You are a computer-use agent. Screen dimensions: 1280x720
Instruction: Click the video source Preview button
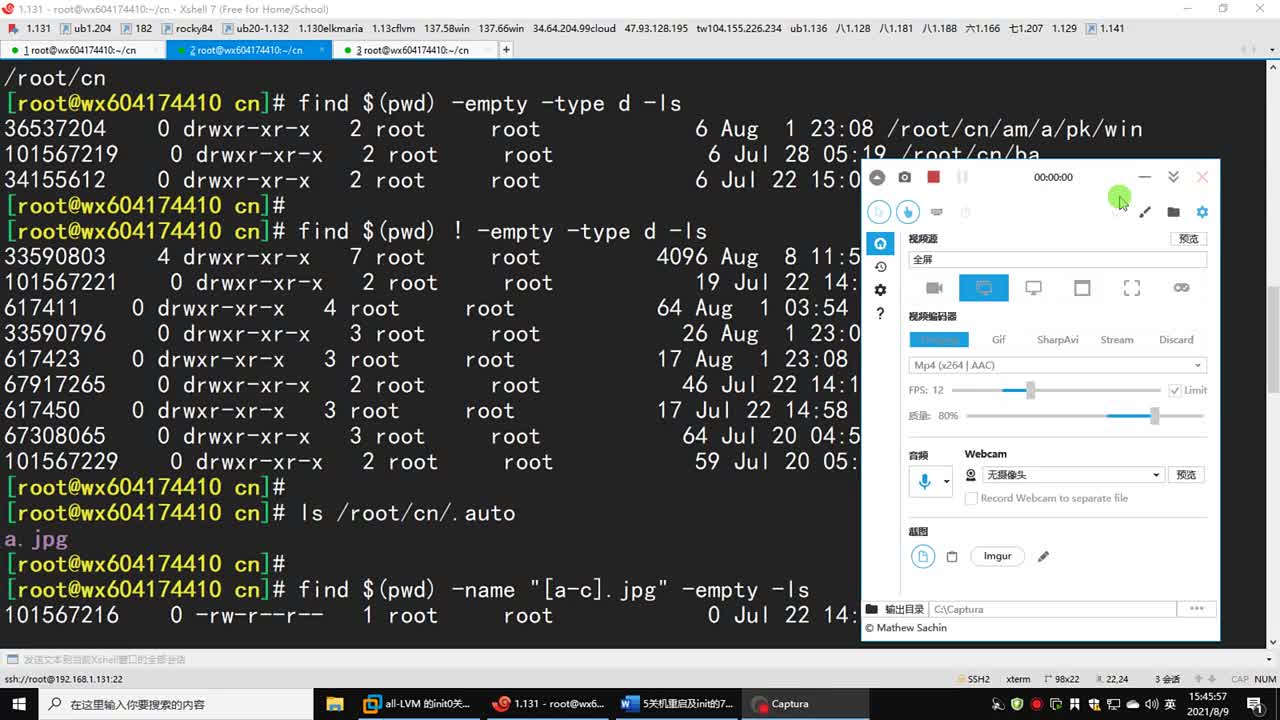tap(1188, 239)
